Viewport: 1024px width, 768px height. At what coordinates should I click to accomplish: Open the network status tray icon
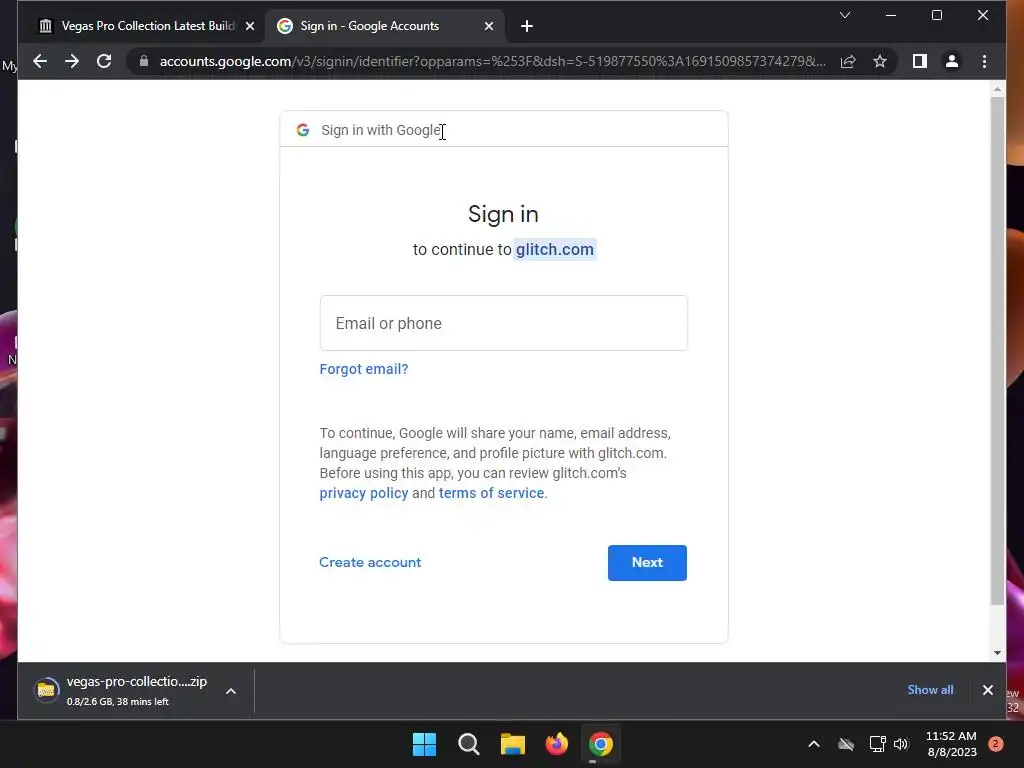(877, 744)
